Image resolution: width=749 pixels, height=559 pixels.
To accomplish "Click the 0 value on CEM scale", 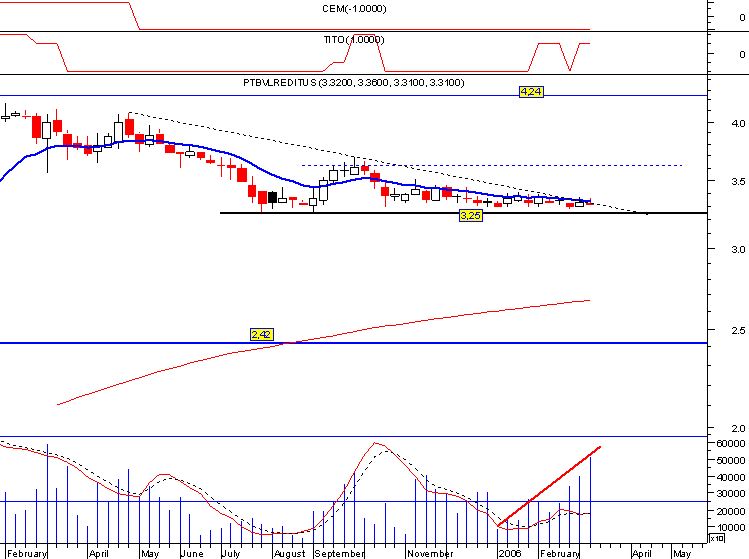I will (x=742, y=17).
